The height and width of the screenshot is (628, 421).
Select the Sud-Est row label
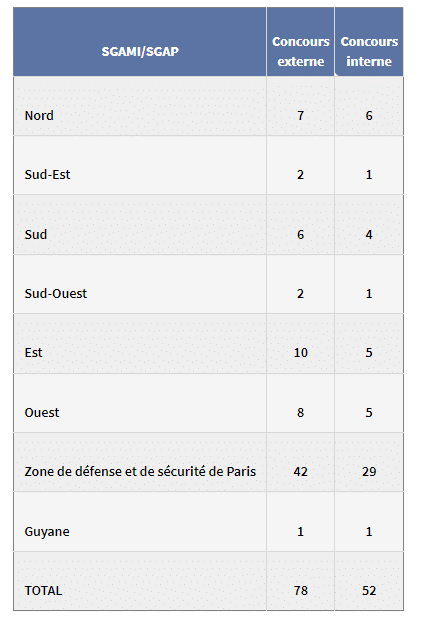[x=47, y=175]
